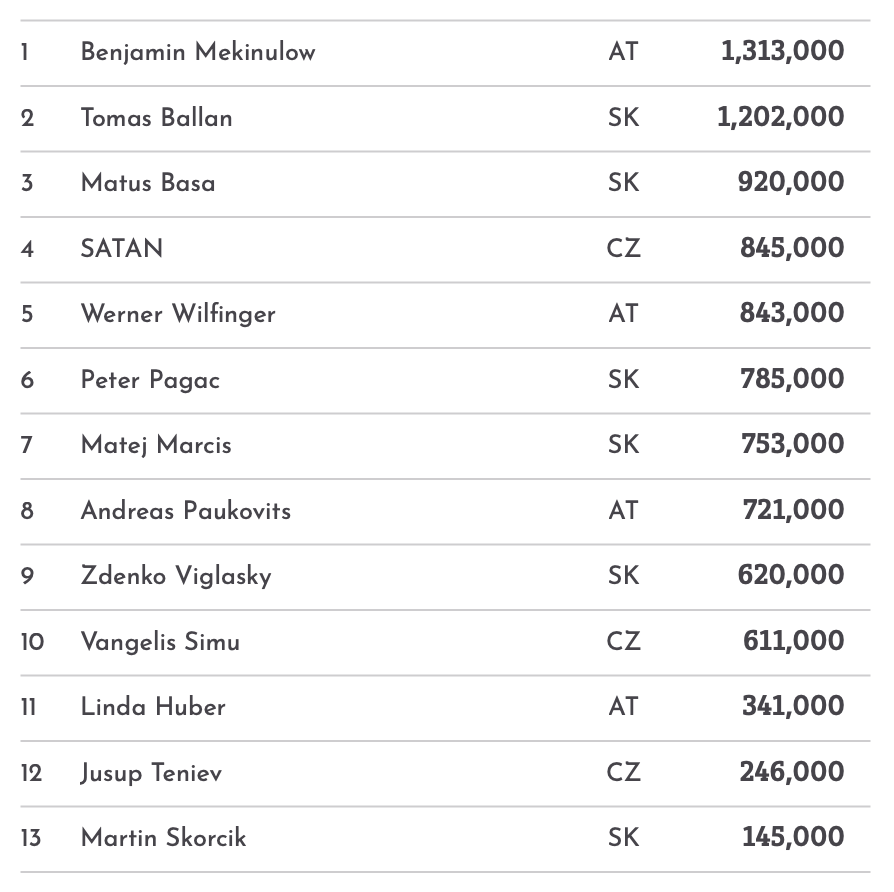The height and width of the screenshot is (892, 894).
Task: Click the 341,000 chip count
Action: click(792, 707)
